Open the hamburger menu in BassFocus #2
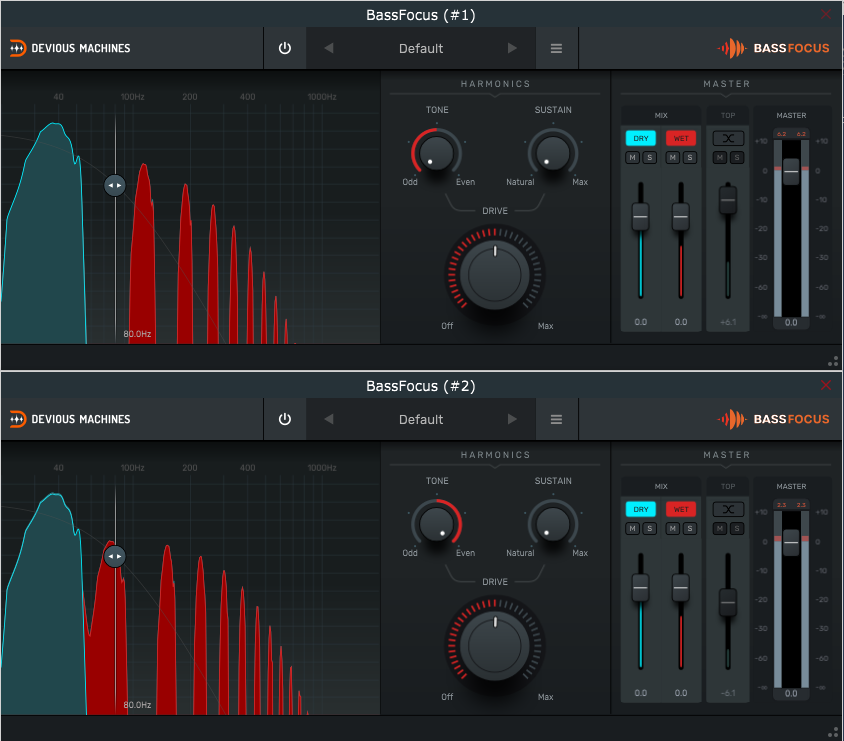The height and width of the screenshot is (741, 844). tap(557, 419)
